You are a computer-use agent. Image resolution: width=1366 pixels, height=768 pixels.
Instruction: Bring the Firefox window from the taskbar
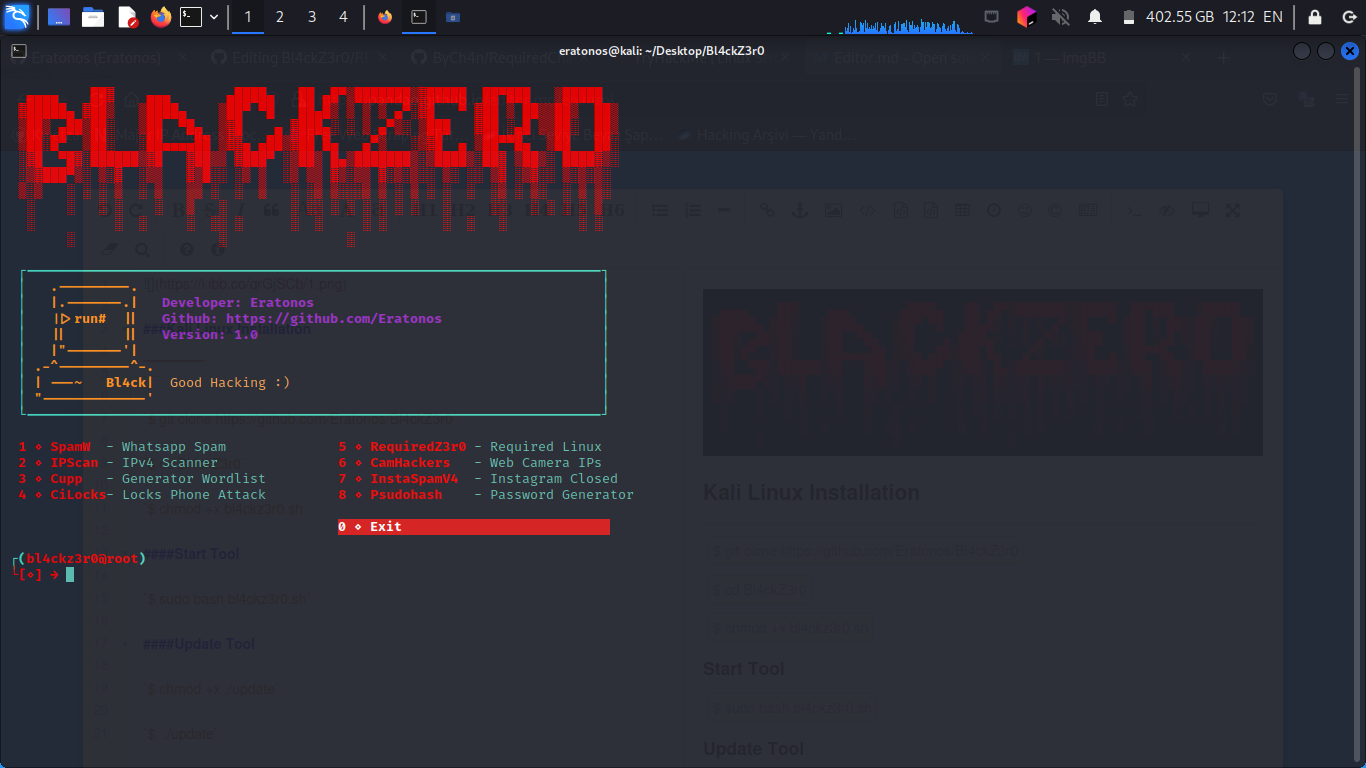385,17
